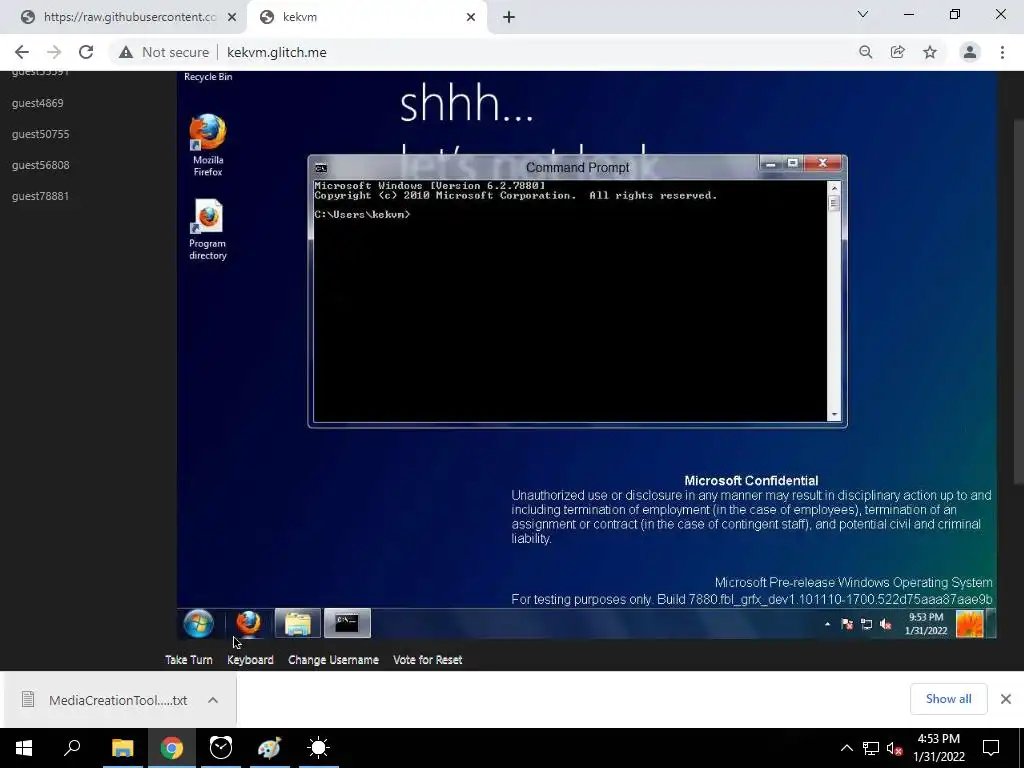Image resolution: width=1024 pixels, height=768 pixels.
Task: Click inside the Command Prompt console area
Action: click(570, 302)
